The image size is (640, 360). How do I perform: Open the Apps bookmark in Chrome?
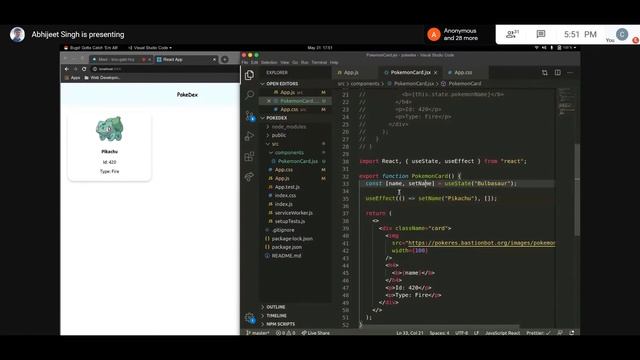point(73,78)
